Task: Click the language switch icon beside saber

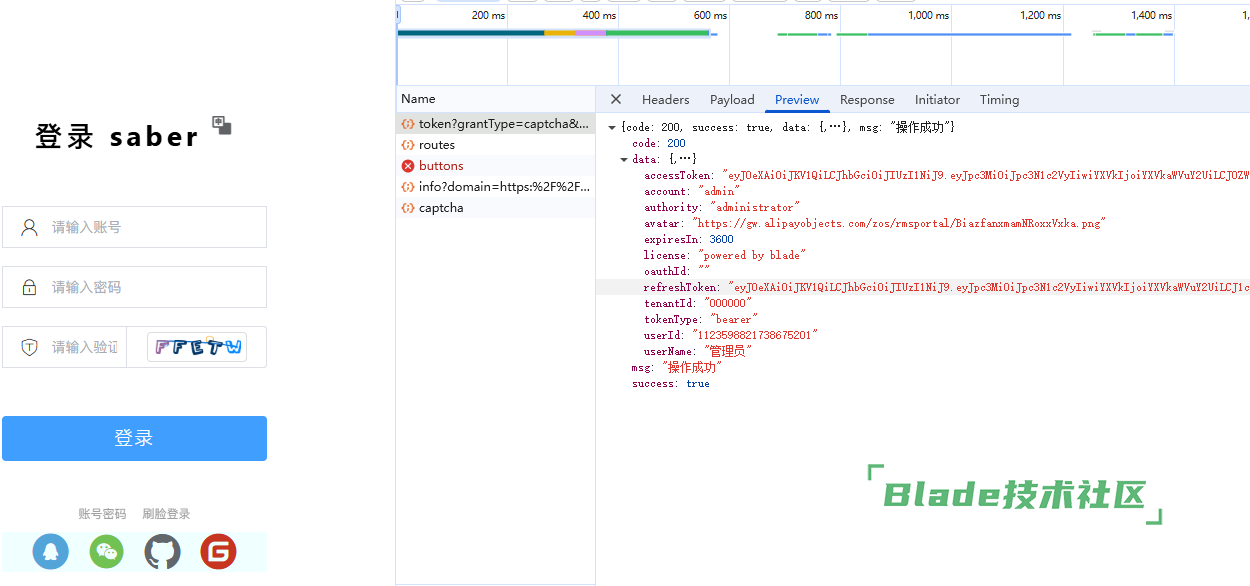Action: coord(222,125)
